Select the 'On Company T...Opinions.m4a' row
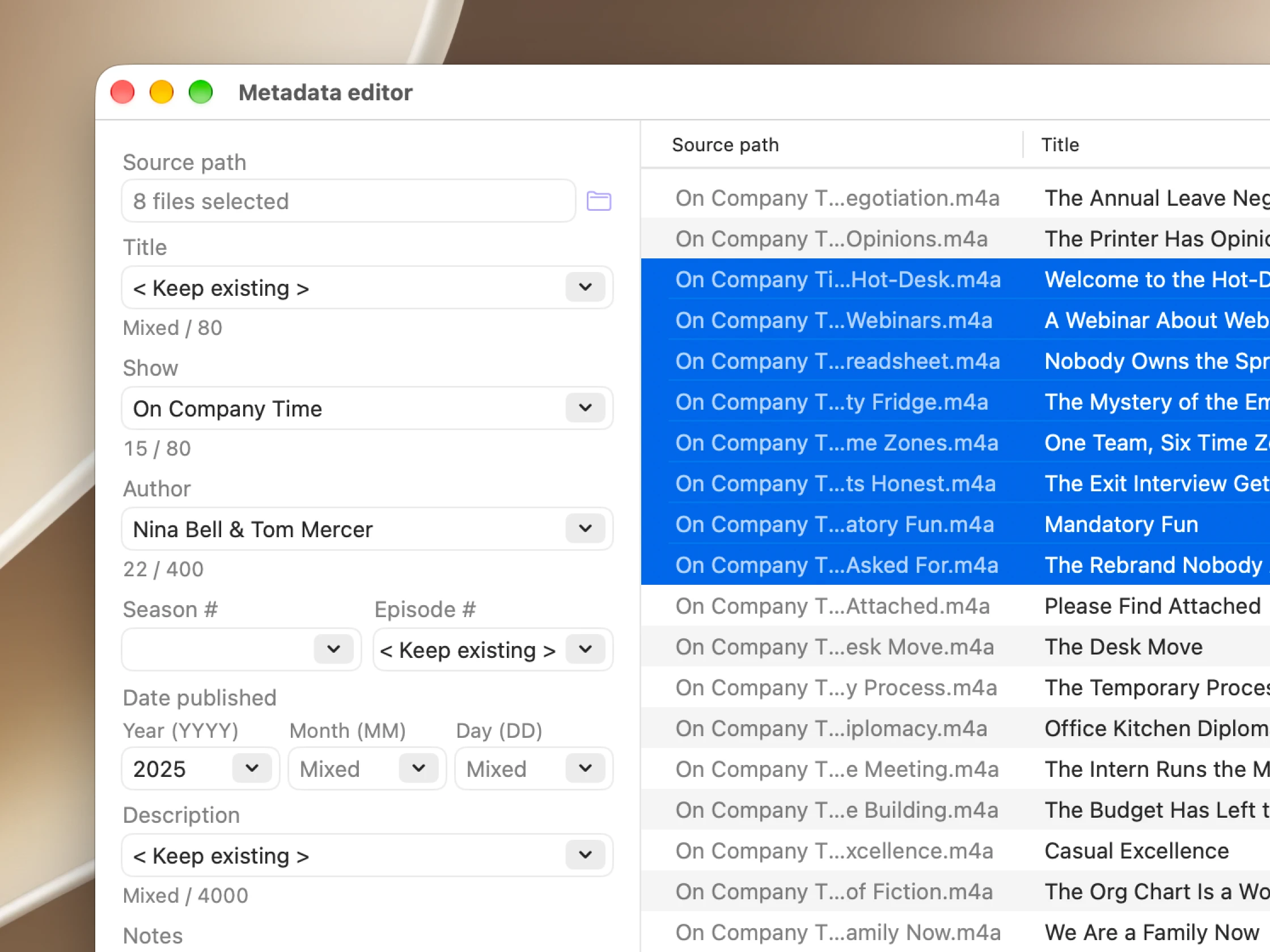This screenshot has height=952, width=1270. [955, 239]
